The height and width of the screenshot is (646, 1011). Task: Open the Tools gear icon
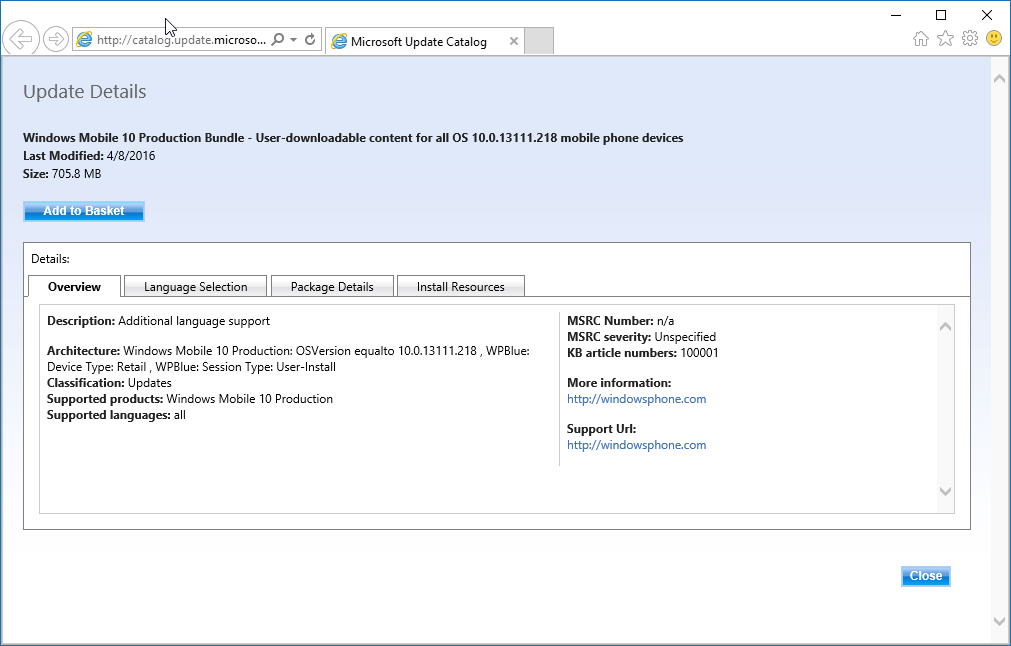[x=970, y=39]
